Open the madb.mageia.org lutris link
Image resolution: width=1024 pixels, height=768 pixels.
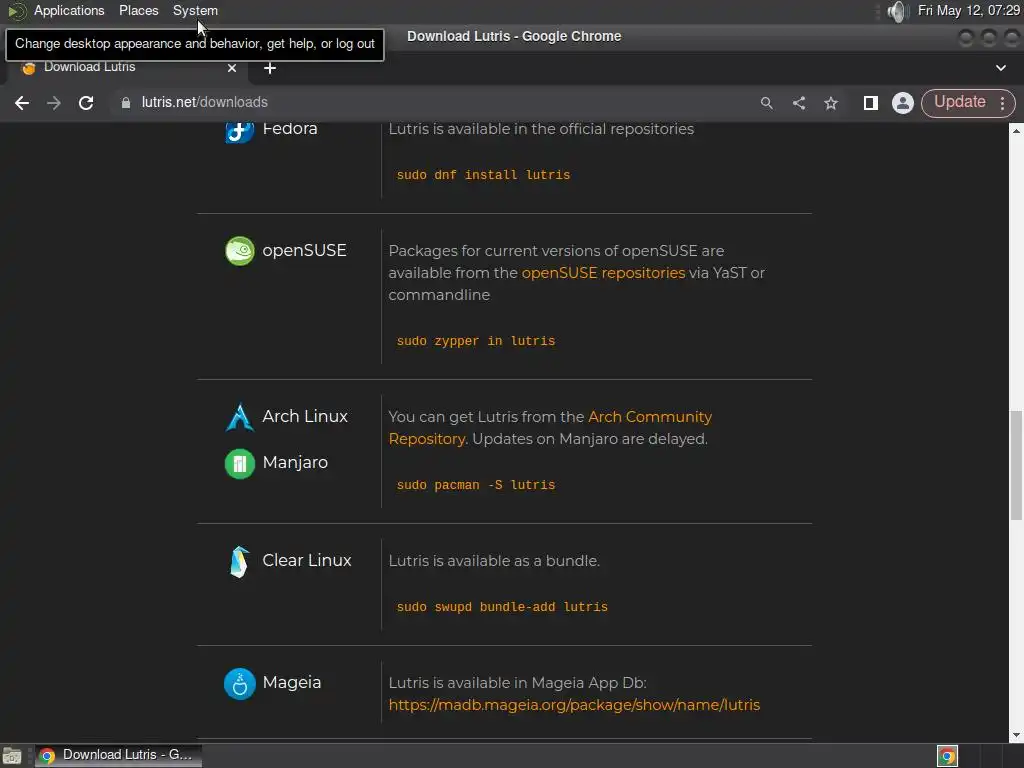click(574, 705)
